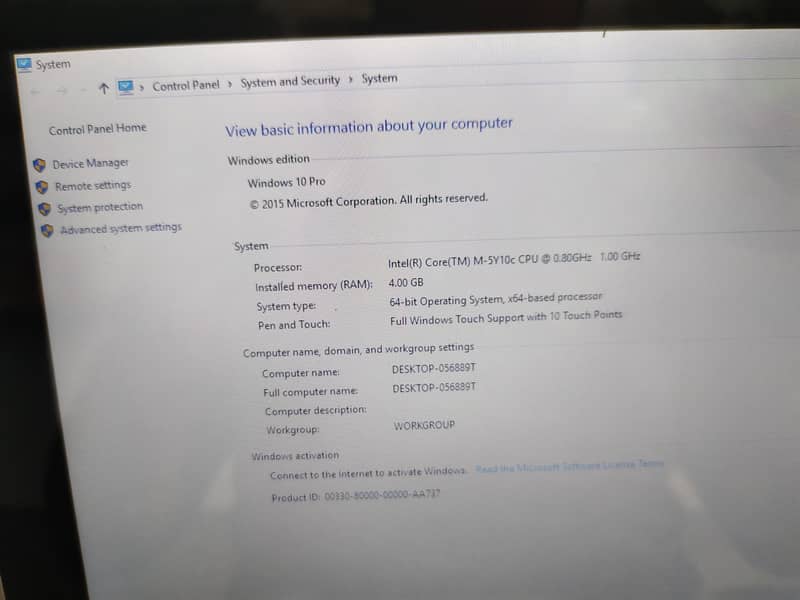Screen dimensions: 800x600
Task: Read the Microsoft Software License Terms link
Action: point(569,466)
